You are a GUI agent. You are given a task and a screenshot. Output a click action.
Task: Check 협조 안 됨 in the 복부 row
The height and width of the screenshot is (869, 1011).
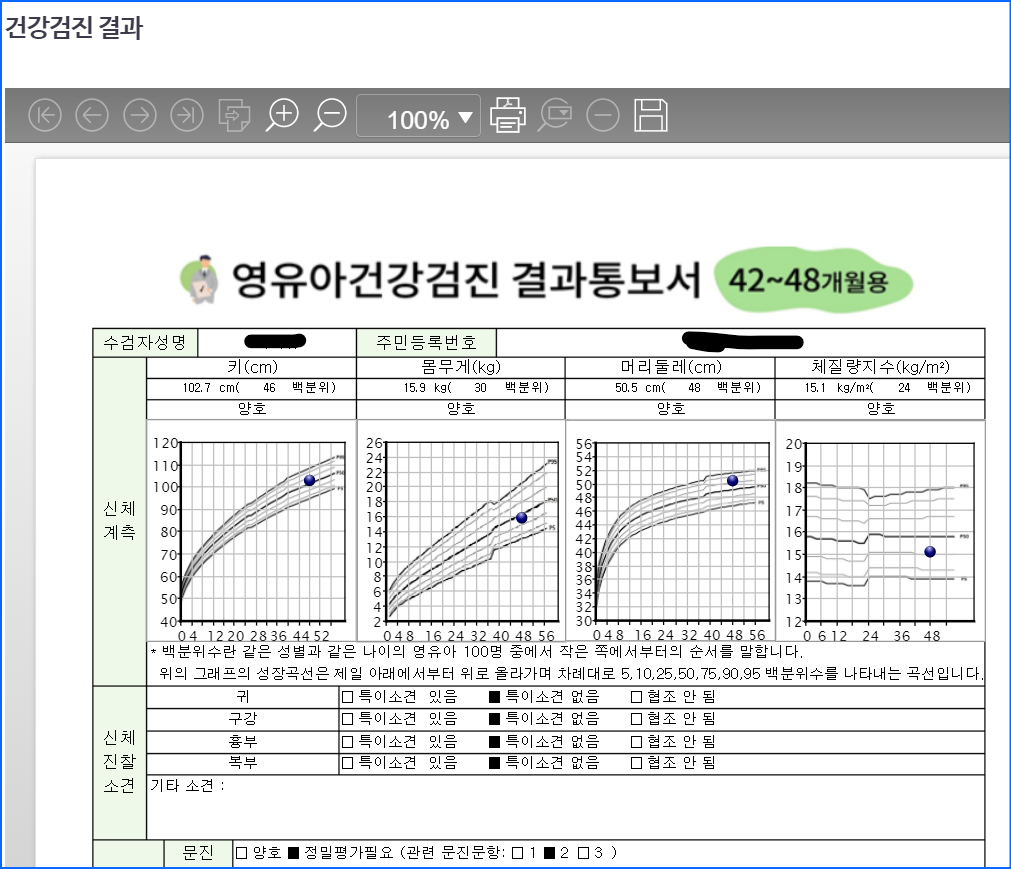pyautogui.click(x=636, y=763)
